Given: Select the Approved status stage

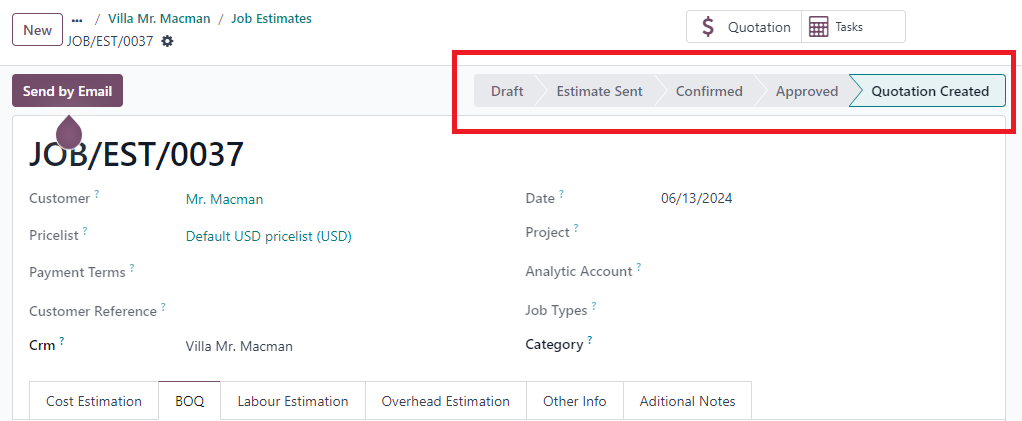Looking at the screenshot, I should pyautogui.click(x=807, y=91).
